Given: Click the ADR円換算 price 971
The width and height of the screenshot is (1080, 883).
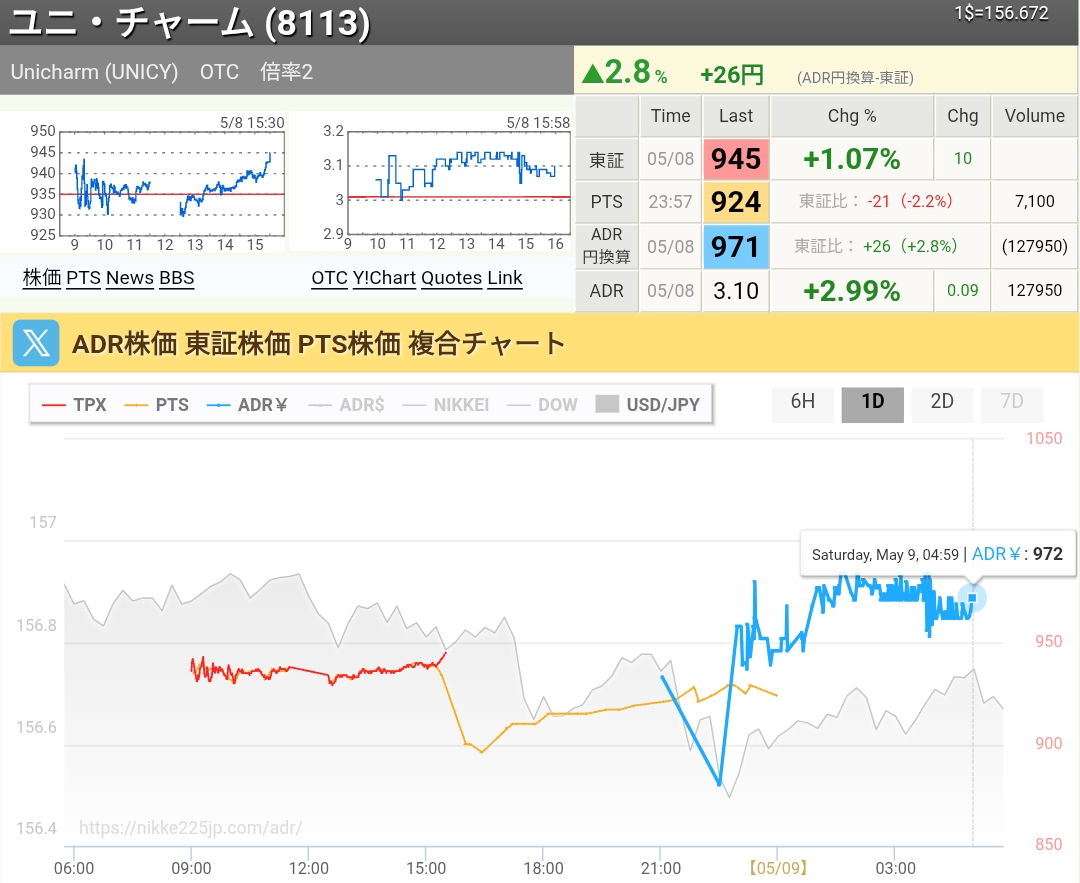Looking at the screenshot, I should tap(736, 247).
